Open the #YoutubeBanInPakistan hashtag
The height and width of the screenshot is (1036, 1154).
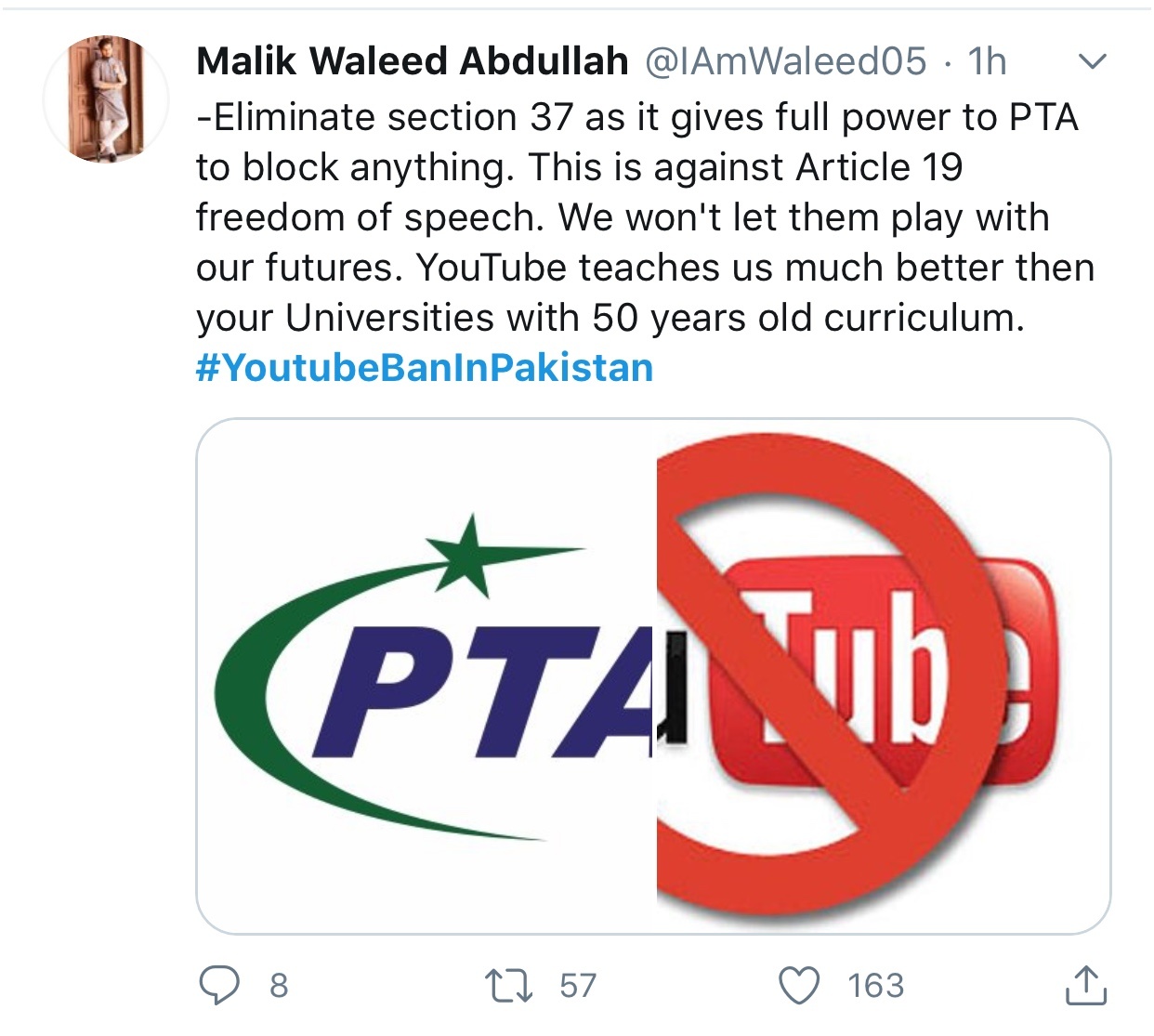[x=425, y=368]
